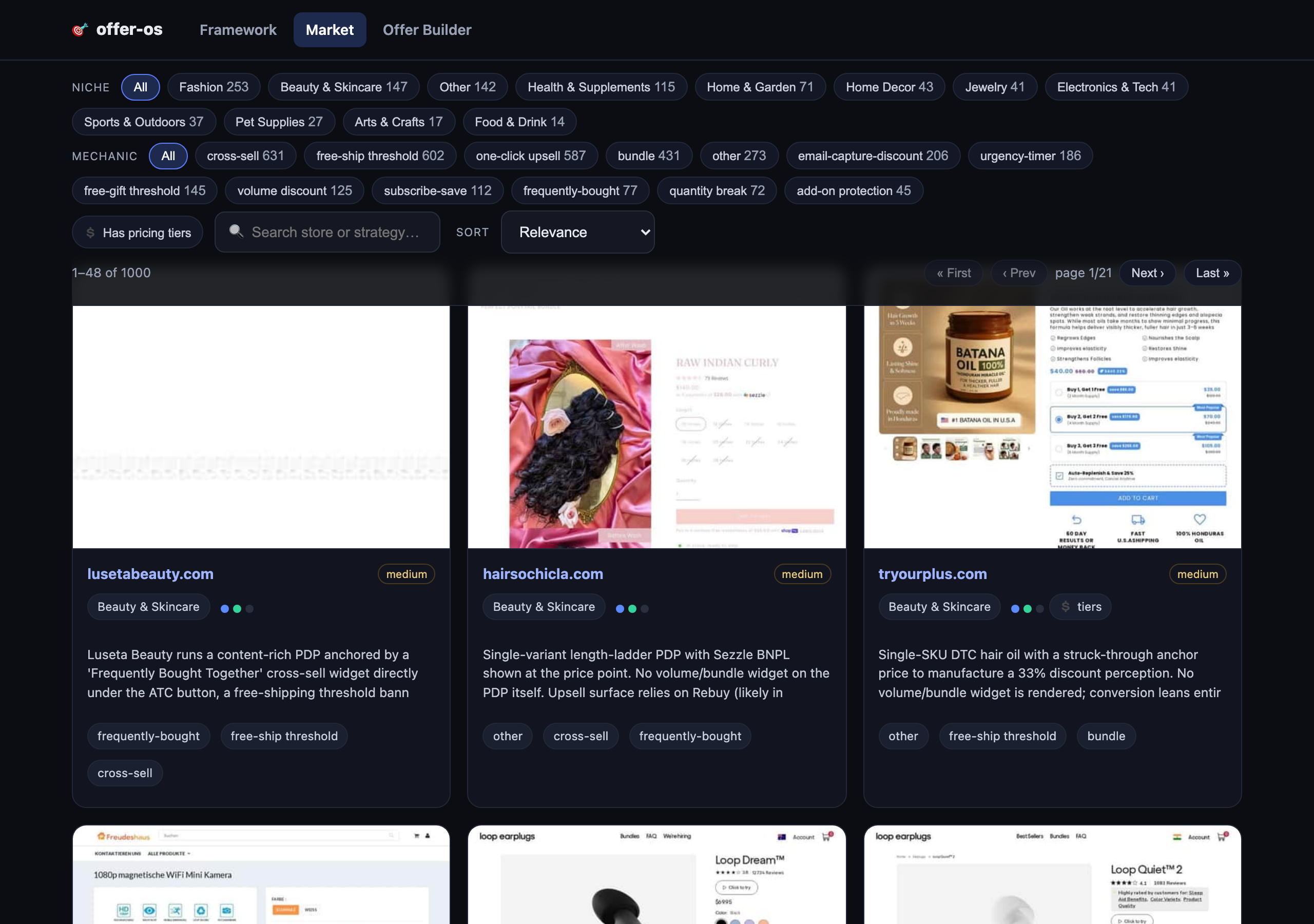1314x924 pixels.
Task: Go to the Prev page
Action: pos(1019,273)
